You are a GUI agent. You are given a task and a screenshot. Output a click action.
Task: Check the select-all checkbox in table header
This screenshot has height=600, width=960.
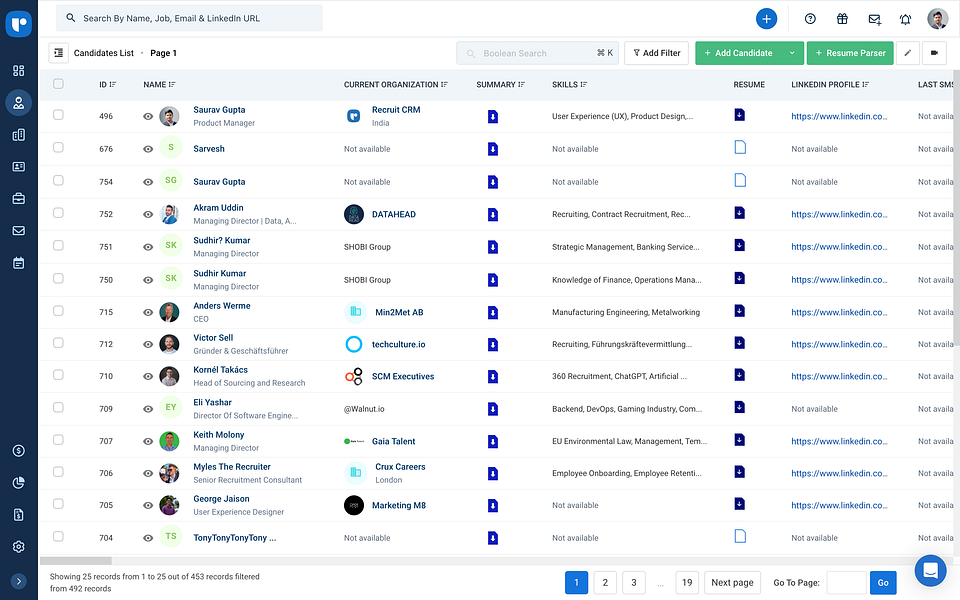pos(57,85)
